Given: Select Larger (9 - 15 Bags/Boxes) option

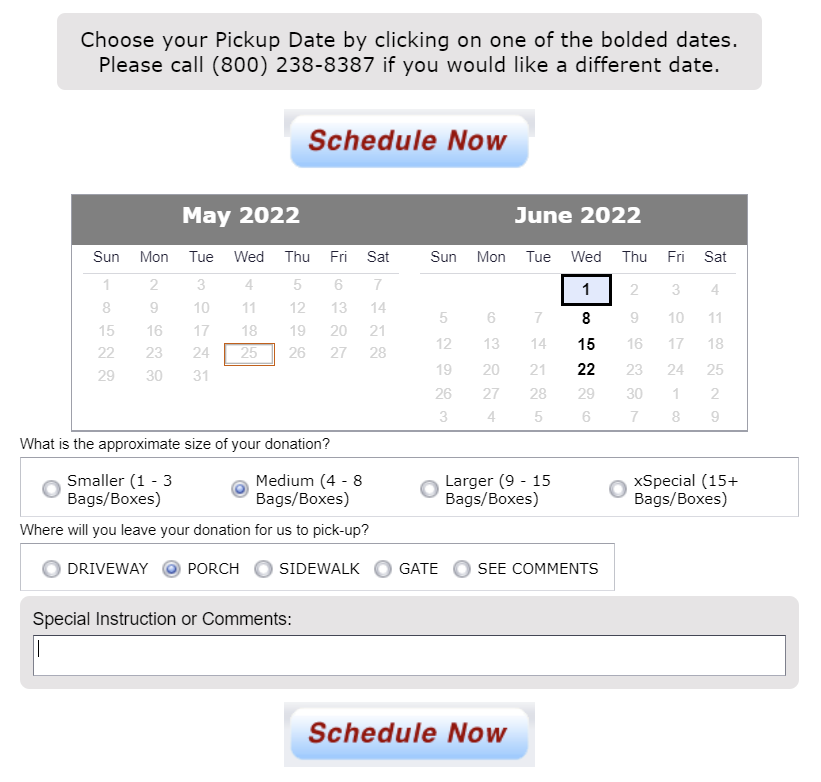Looking at the screenshot, I should [429, 488].
